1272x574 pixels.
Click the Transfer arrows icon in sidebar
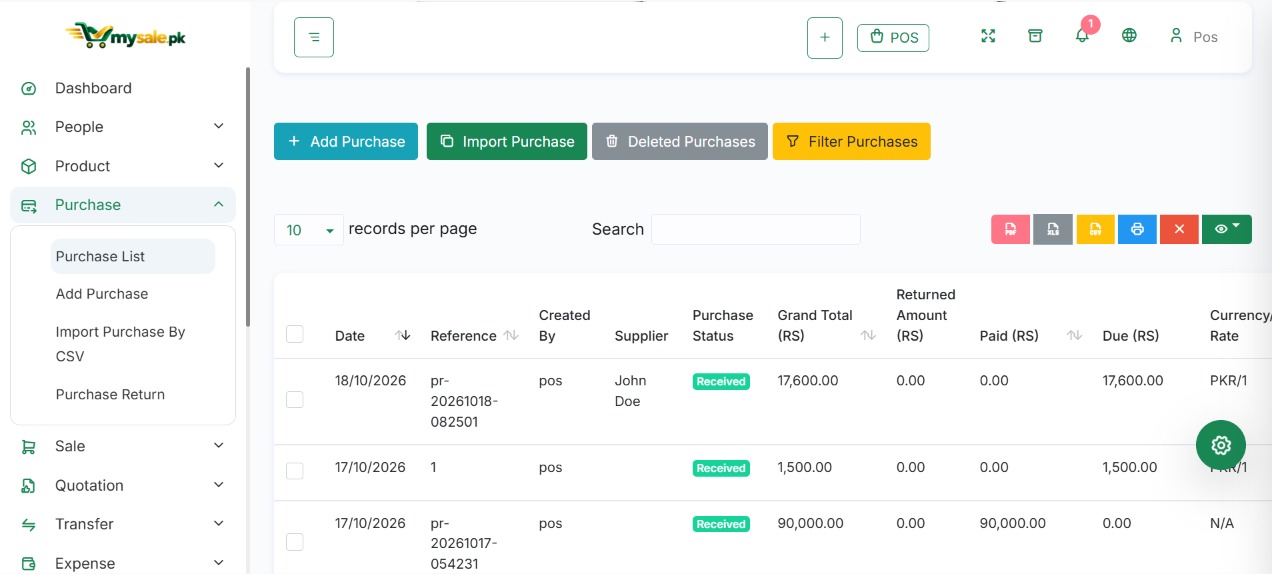click(x=29, y=524)
